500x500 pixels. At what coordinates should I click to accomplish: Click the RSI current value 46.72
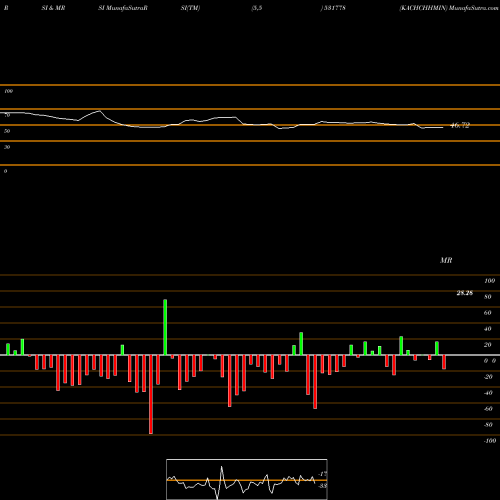[460, 125]
